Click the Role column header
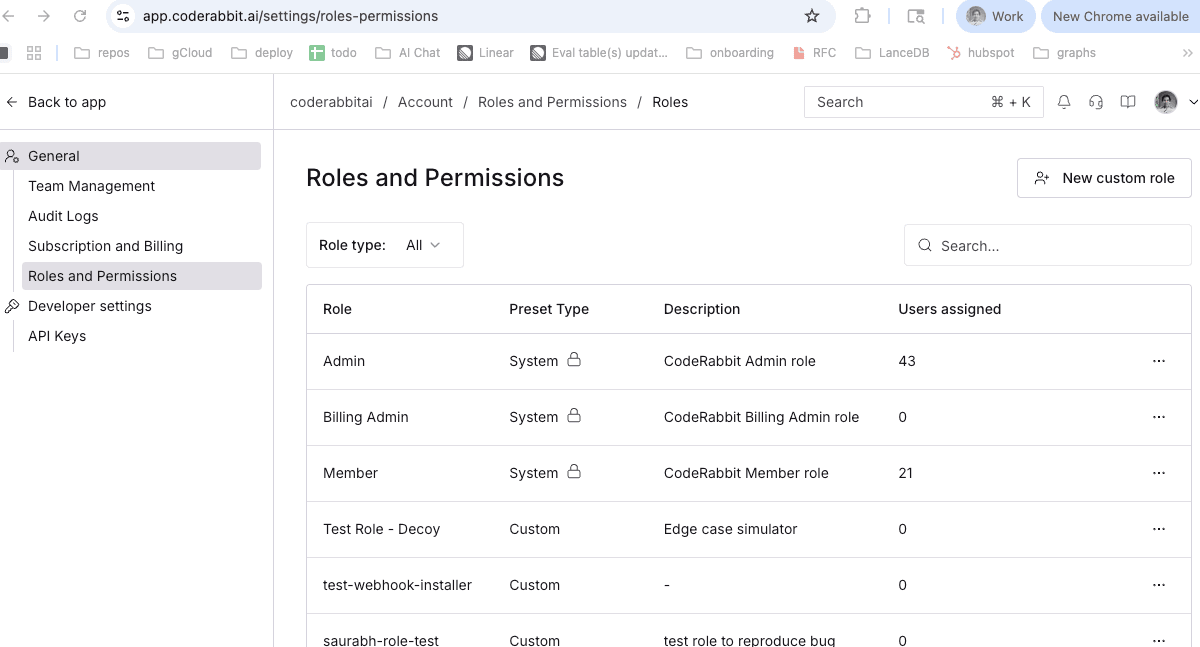The width and height of the screenshot is (1200, 647). (x=337, y=309)
